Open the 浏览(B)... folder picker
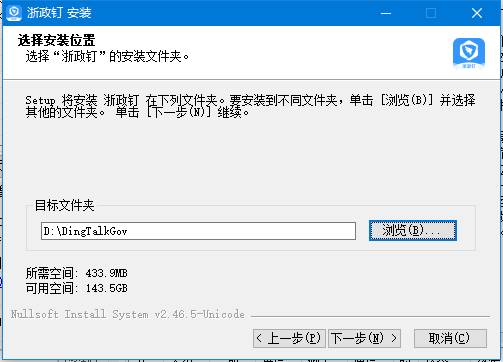 tap(413, 230)
